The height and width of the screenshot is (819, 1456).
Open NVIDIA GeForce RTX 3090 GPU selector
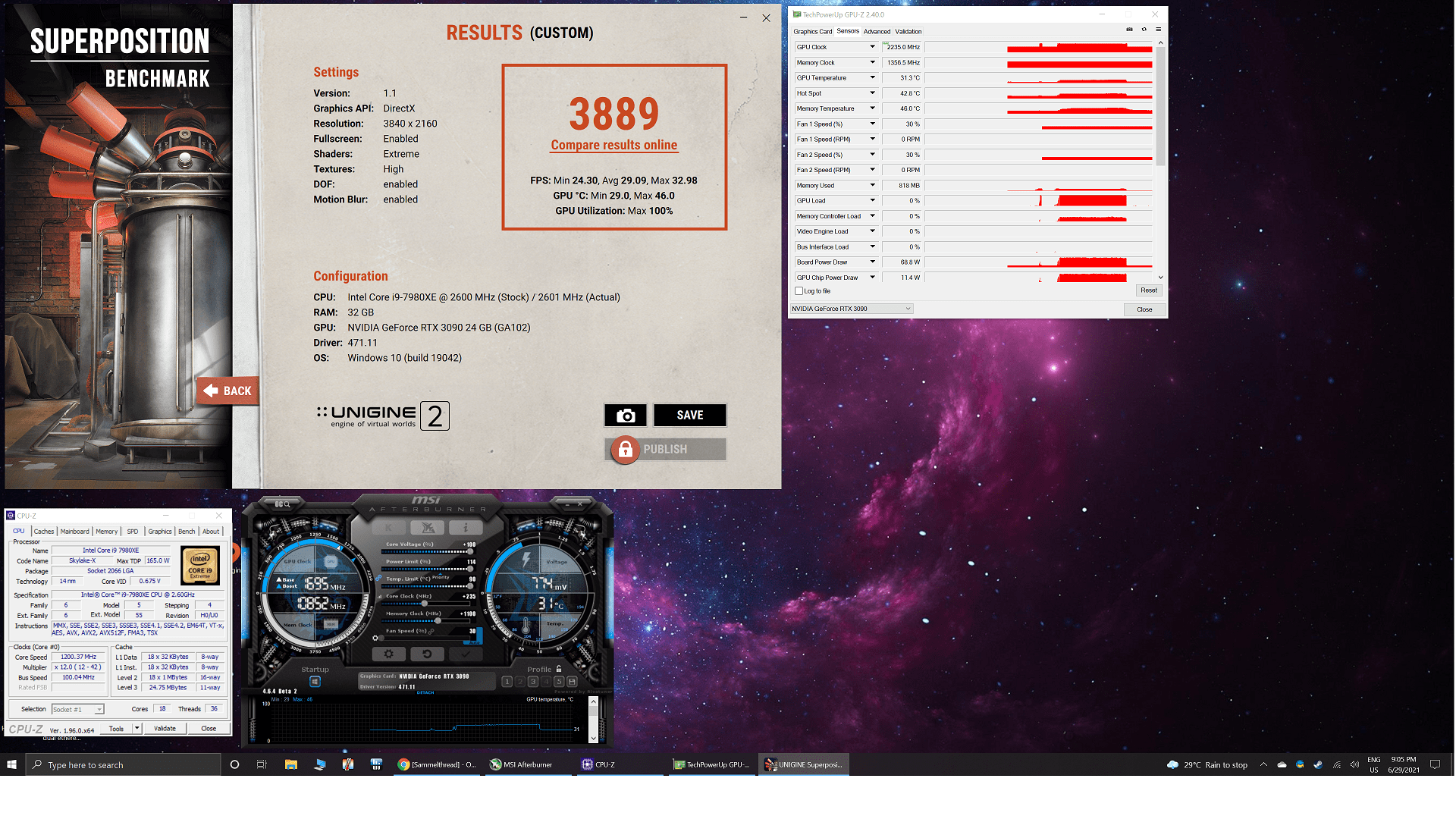852,309
